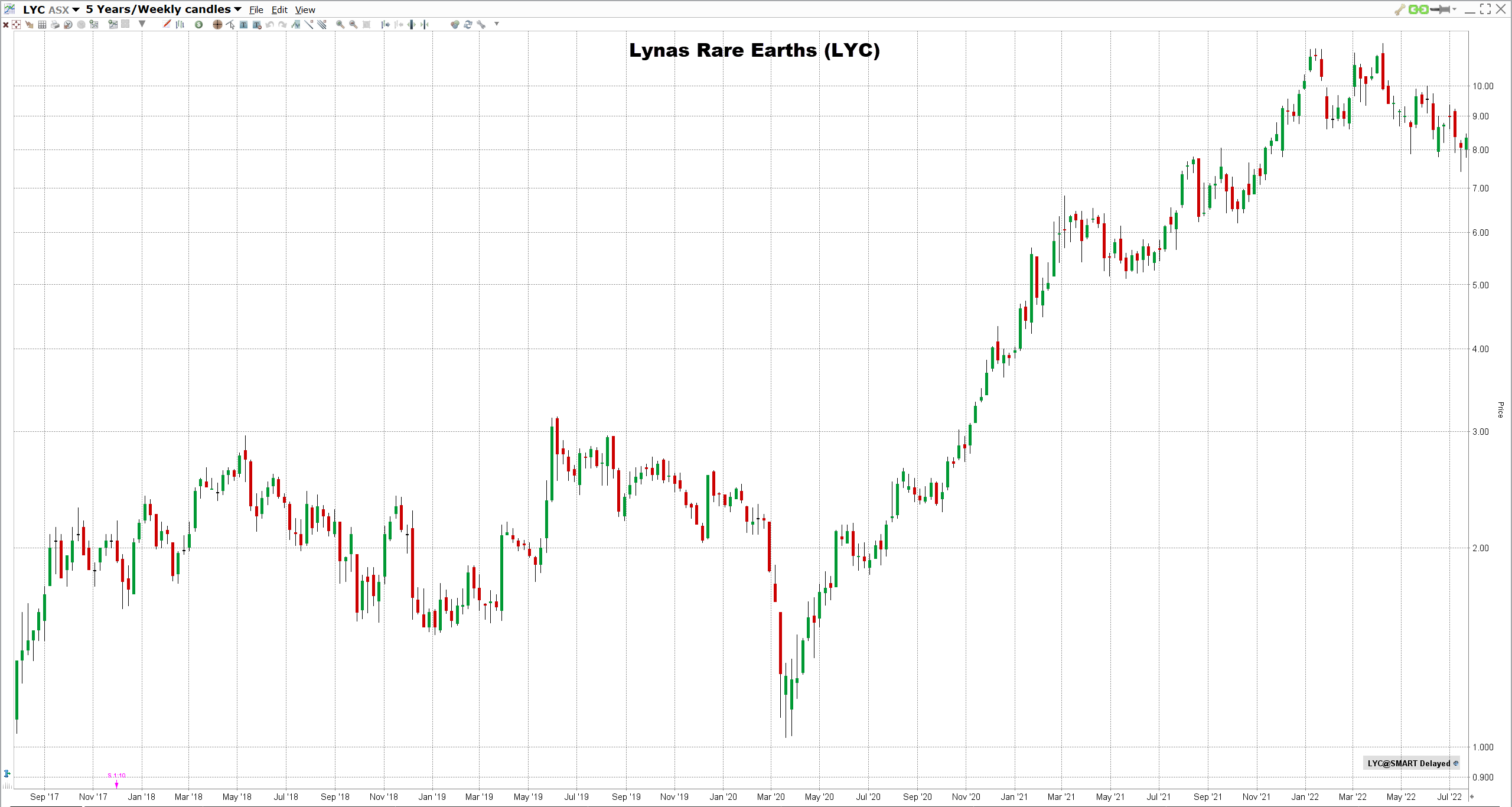Click the arrow icon at bottom-left of chart
The width and height of the screenshot is (1512, 807).
point(7,773)
